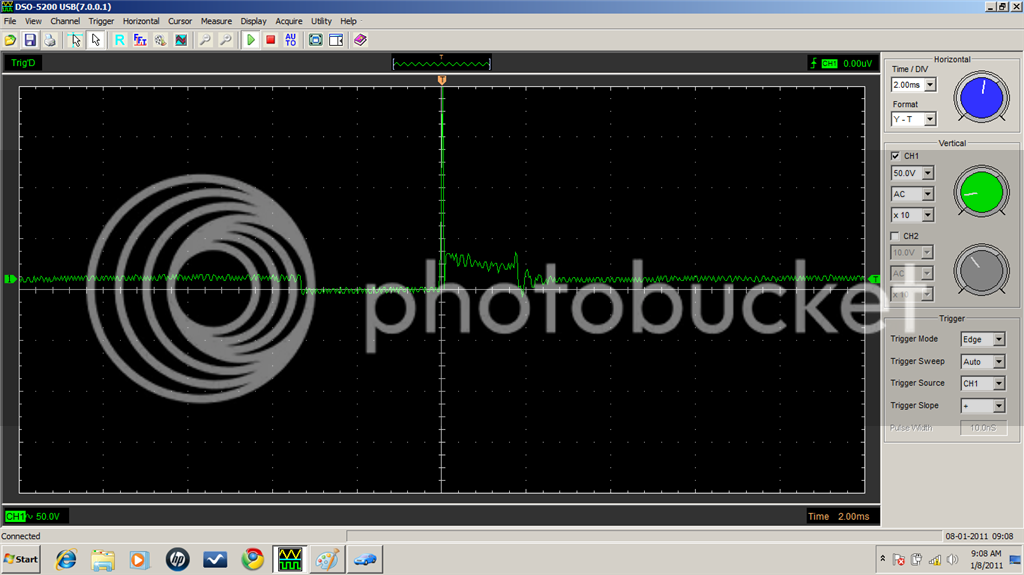
Task: Expand the Trigger Mode Edge dropdown
Action: click(999, 339)
